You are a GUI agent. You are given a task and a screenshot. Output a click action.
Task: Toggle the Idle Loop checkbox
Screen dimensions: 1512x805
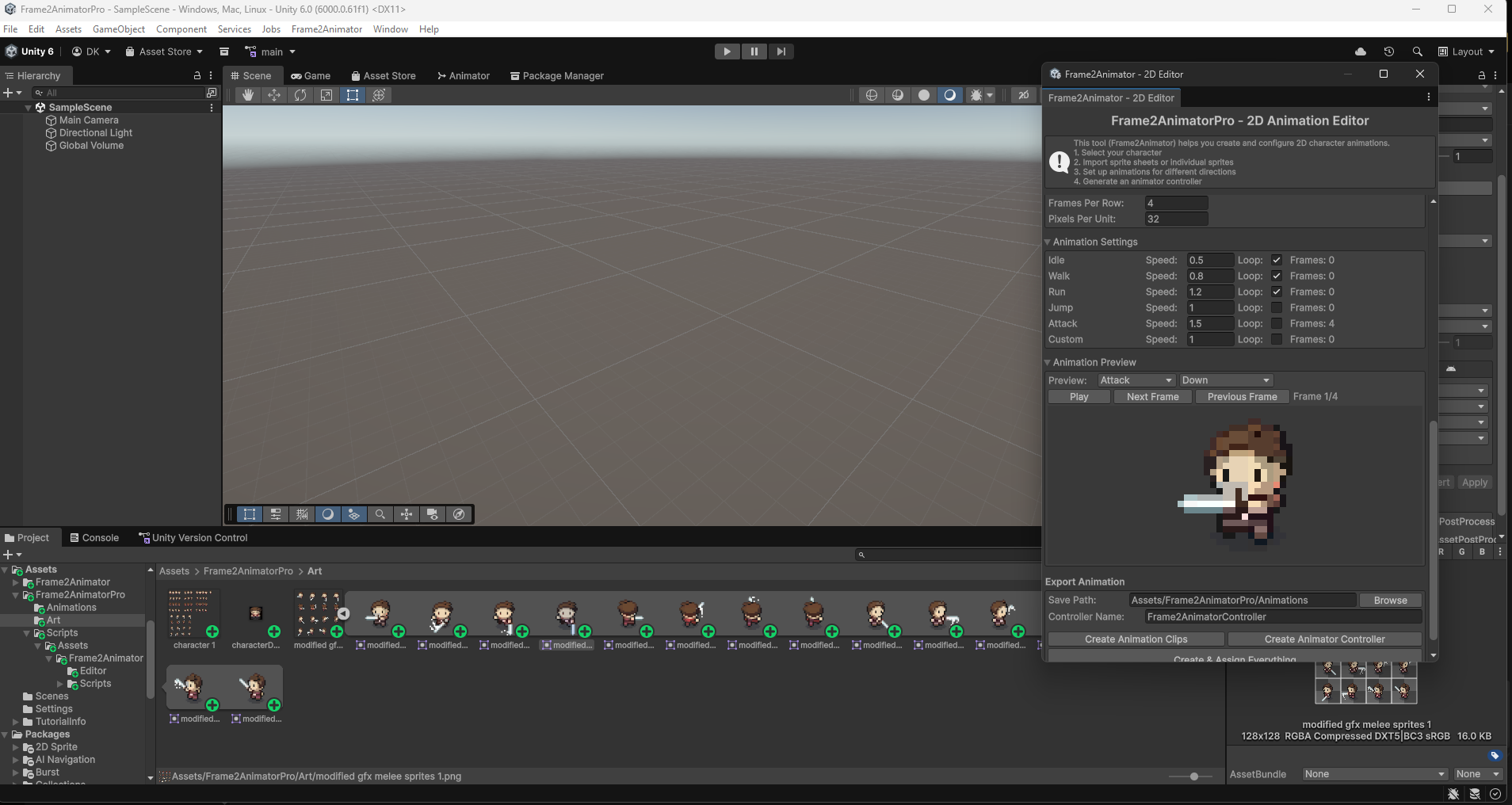1276,260
